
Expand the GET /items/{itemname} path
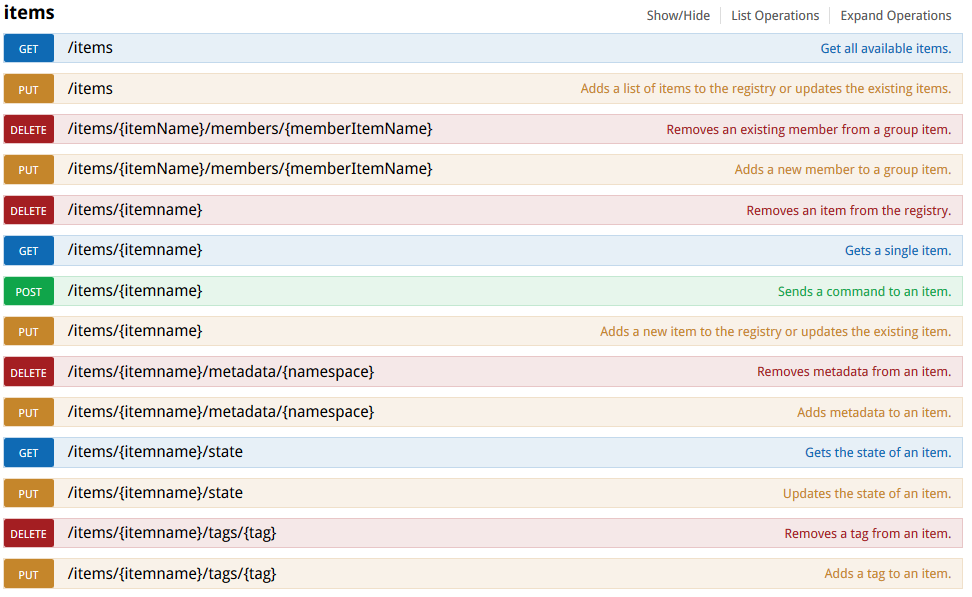135,250
